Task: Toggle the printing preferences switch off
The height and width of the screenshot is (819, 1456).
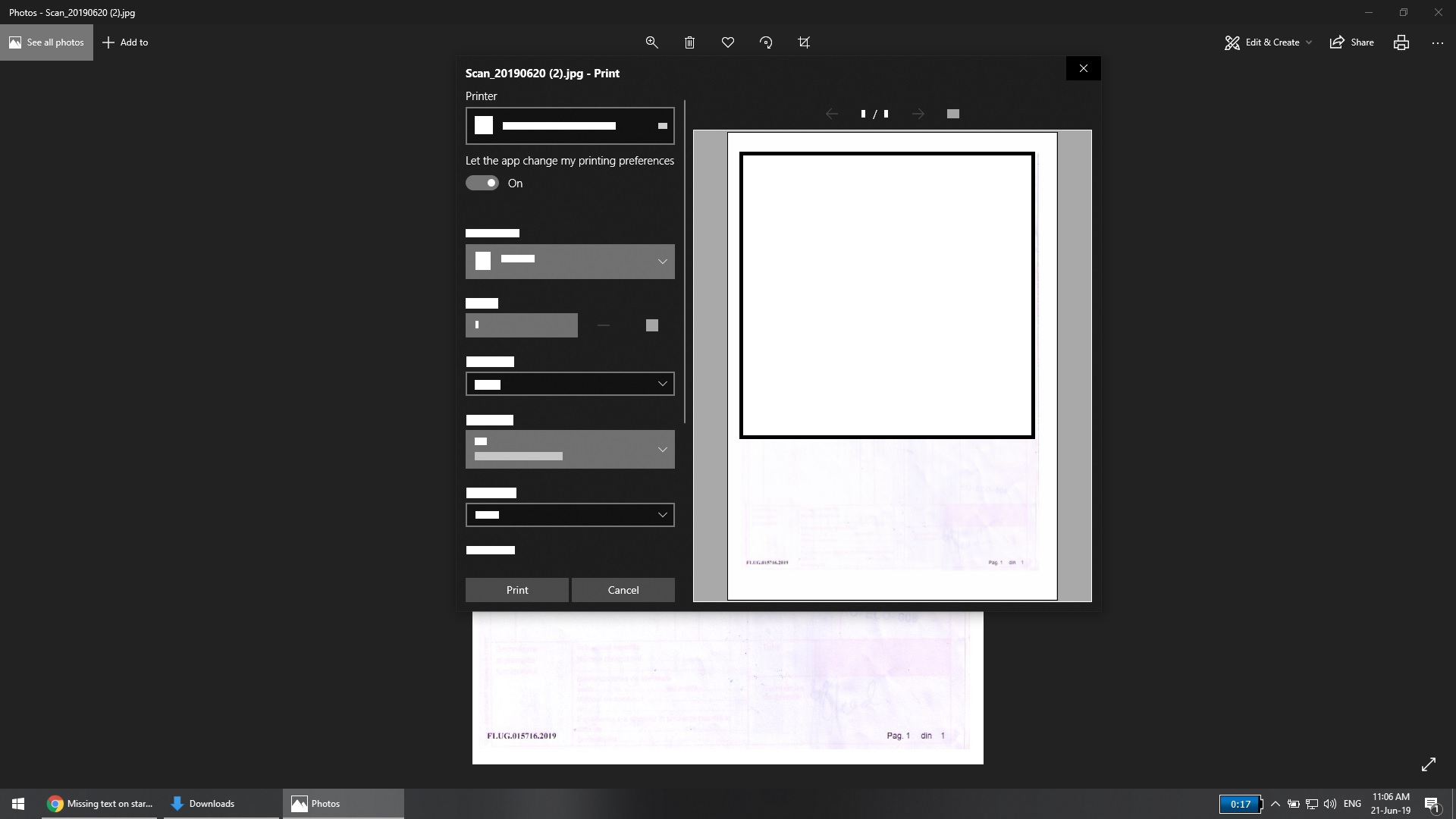Action: [482, 183]
